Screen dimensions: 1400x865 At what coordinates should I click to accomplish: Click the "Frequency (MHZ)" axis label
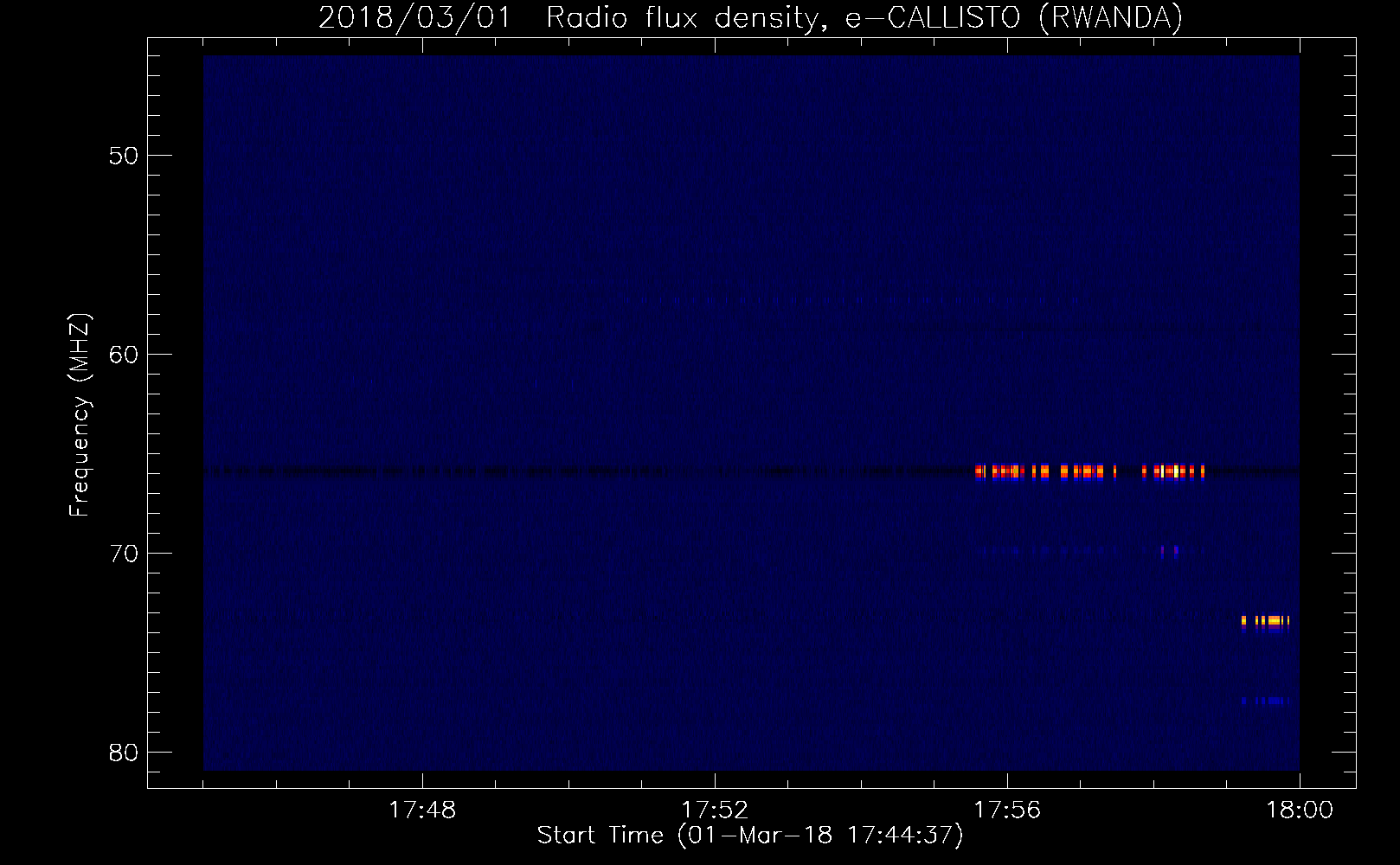(x=80, y=415)
